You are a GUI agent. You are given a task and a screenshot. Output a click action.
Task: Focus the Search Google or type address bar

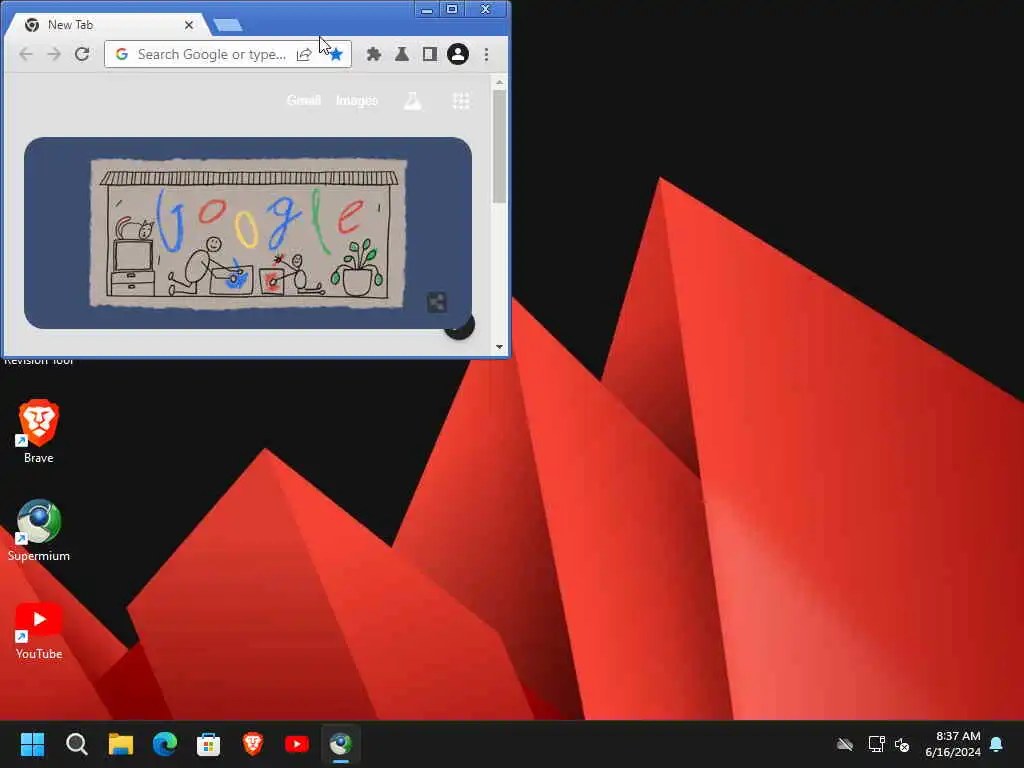[x=212, y=54]
